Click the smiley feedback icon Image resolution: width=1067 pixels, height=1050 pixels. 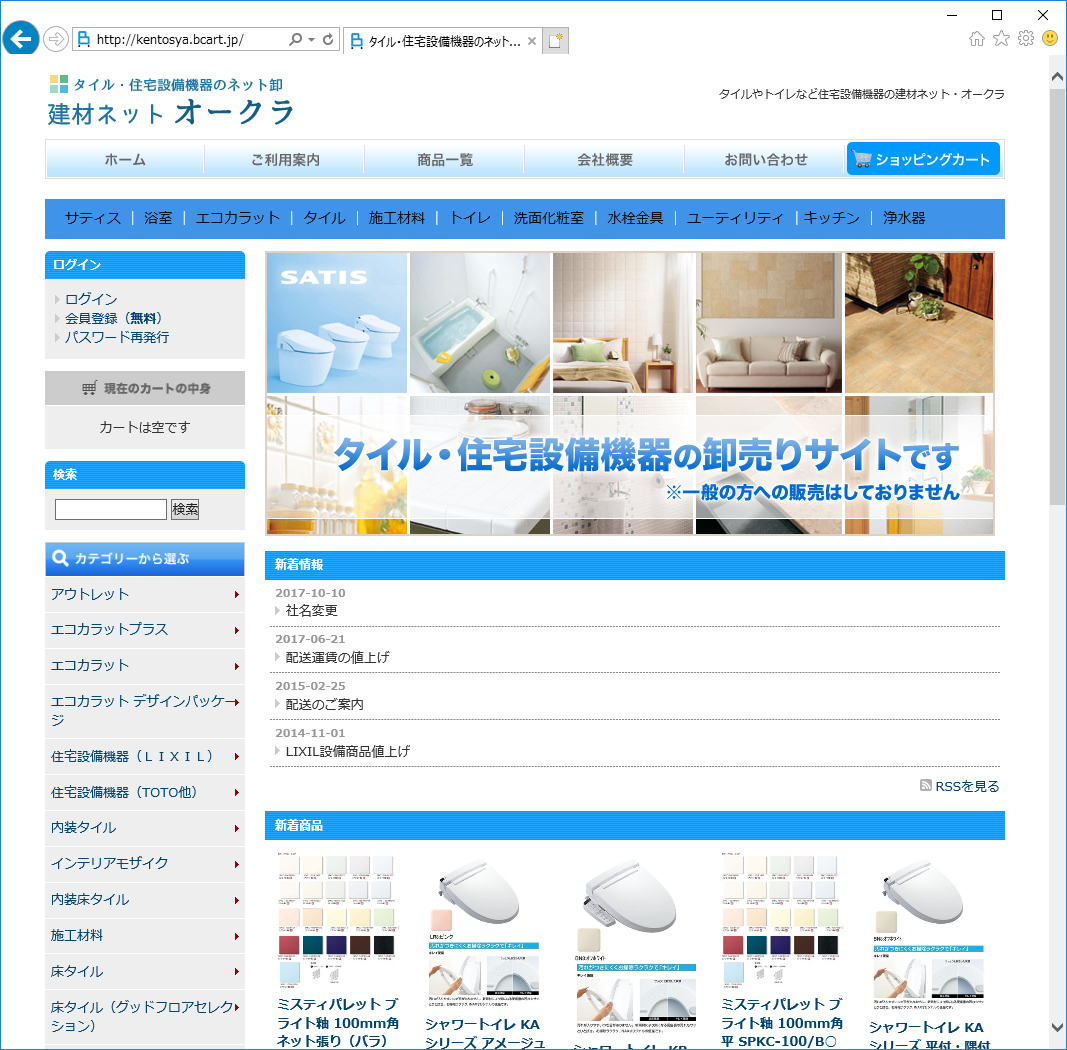click(x=1050, y=39)
